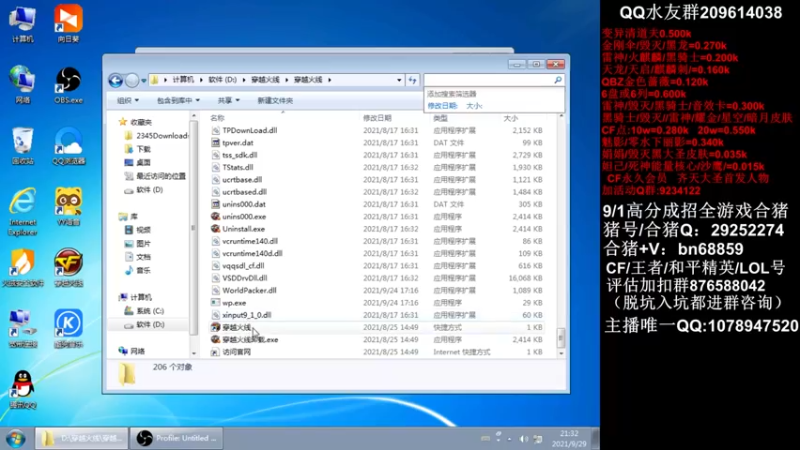The height and width of the screenshot is (450, 800).
Task: Select 网络 in the navigation pane
Action: coord(137,351)
